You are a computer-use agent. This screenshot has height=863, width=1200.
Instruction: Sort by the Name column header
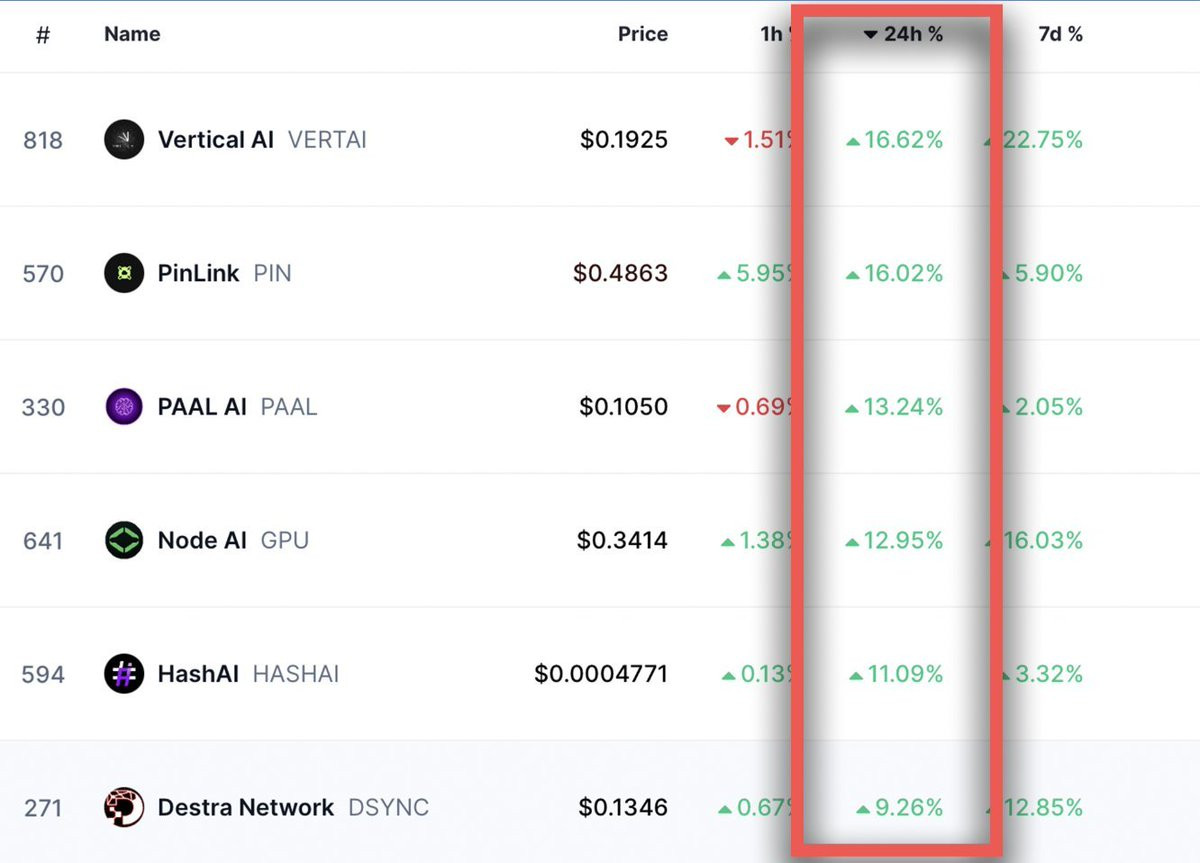point(132,34)
